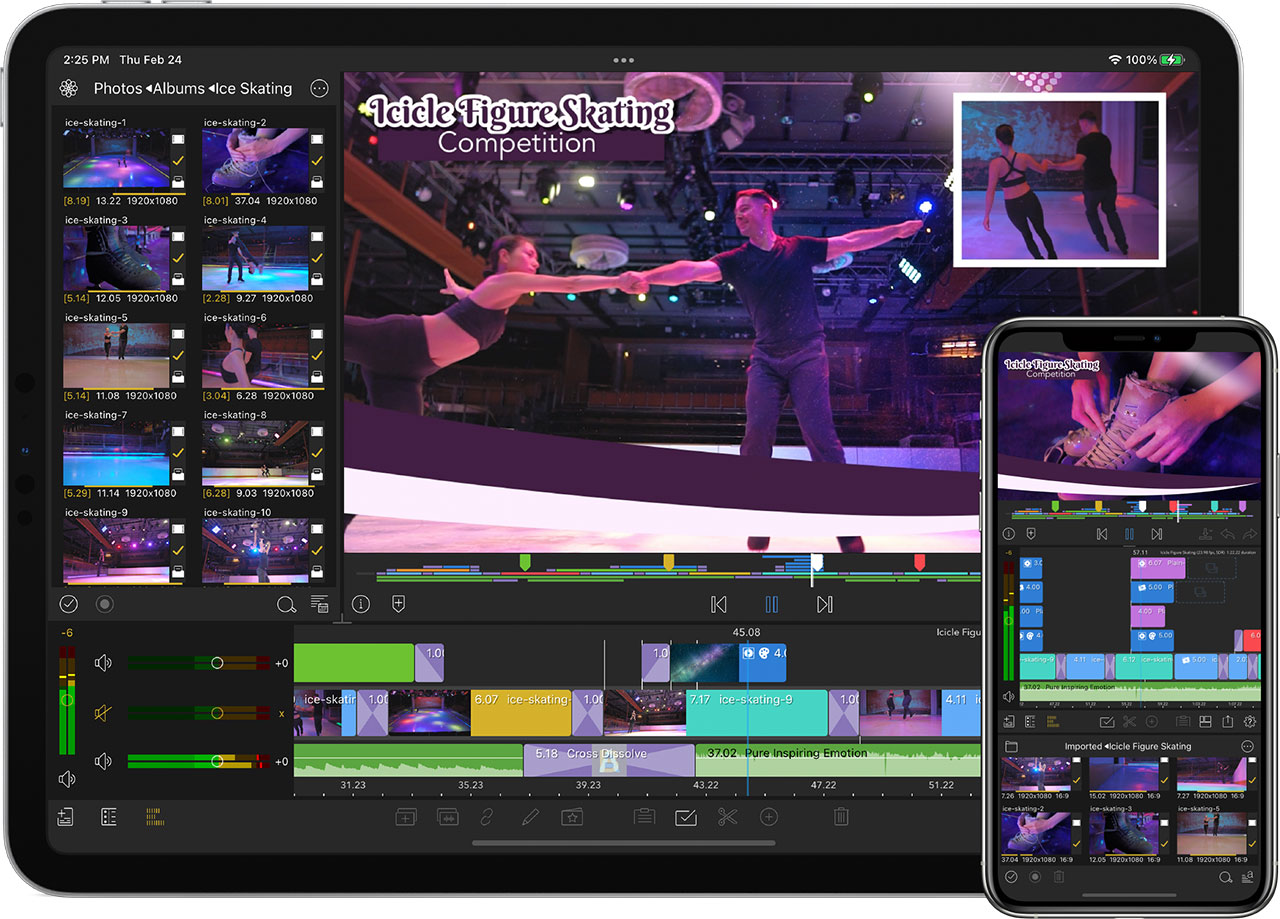
Task: Go back to Photos in the breadcrumb
Action: 118,89
